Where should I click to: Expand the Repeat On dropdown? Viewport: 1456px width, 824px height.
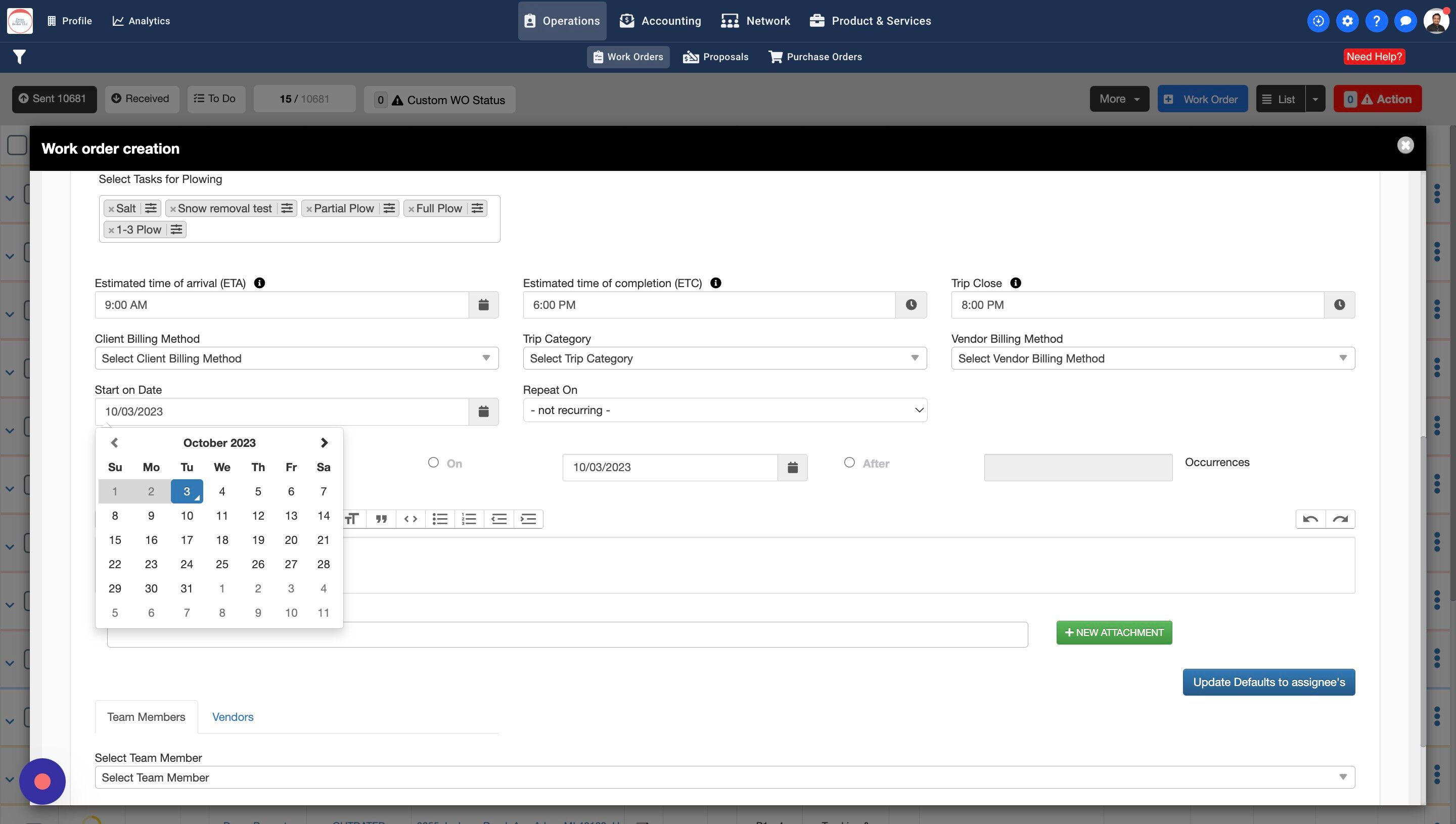pyautogui.click(x=724, y=410)
